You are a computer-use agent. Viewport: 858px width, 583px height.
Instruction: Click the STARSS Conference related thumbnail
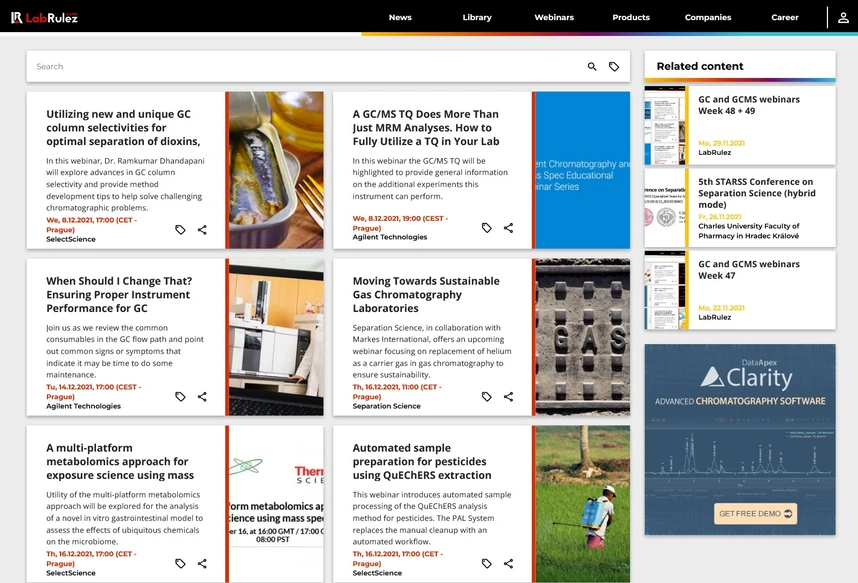(x=665, y=208)
